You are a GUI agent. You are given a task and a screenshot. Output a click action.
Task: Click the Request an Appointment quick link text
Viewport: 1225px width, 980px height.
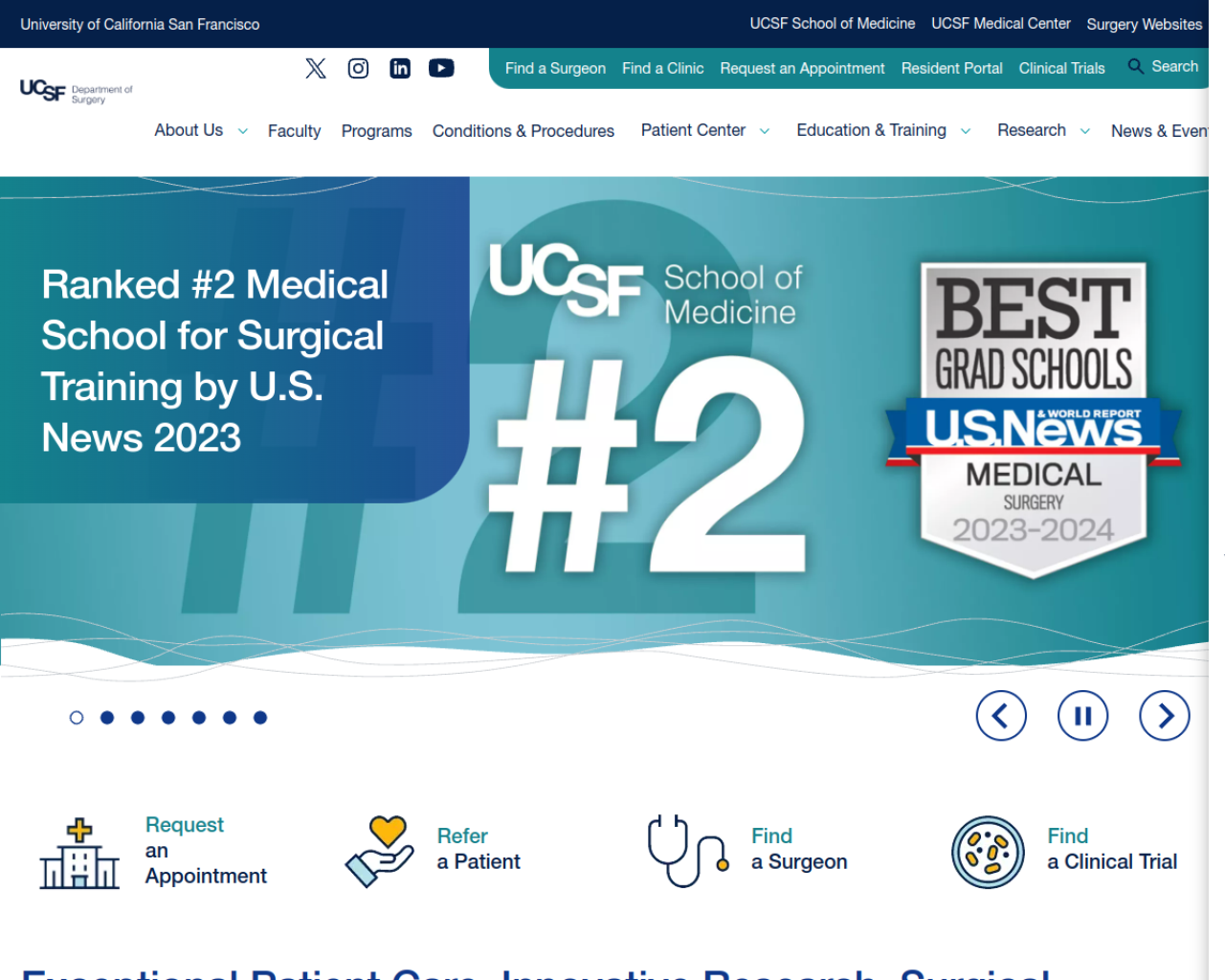(x=206, y=850)
